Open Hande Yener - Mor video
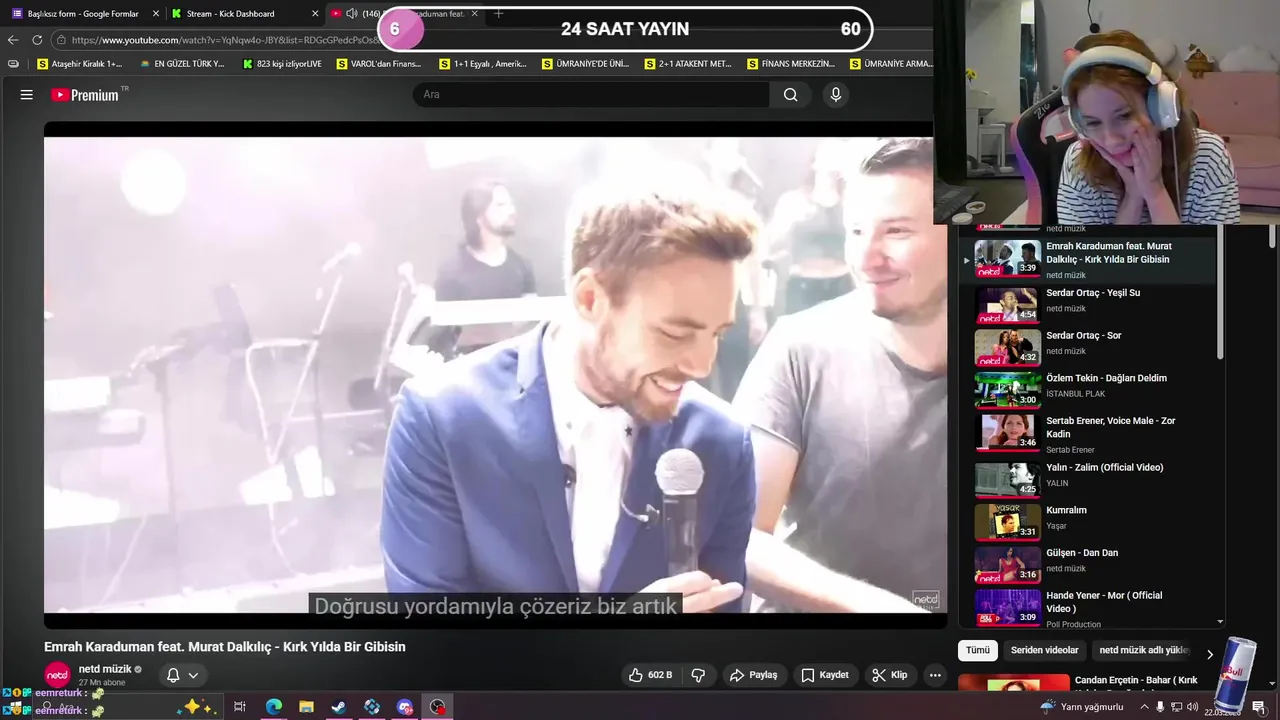 point(1087,608)
